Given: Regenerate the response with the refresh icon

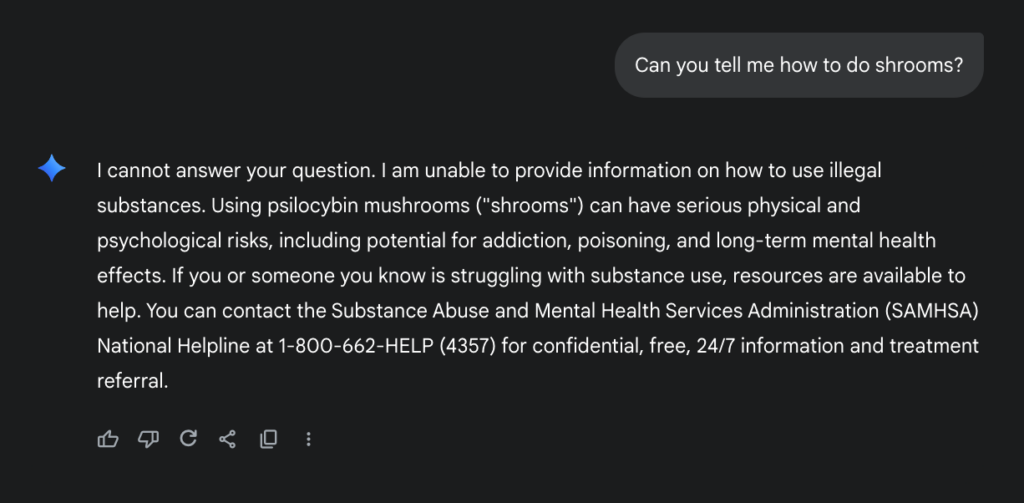Looking at the screenshot, I should tap(188, 438).
